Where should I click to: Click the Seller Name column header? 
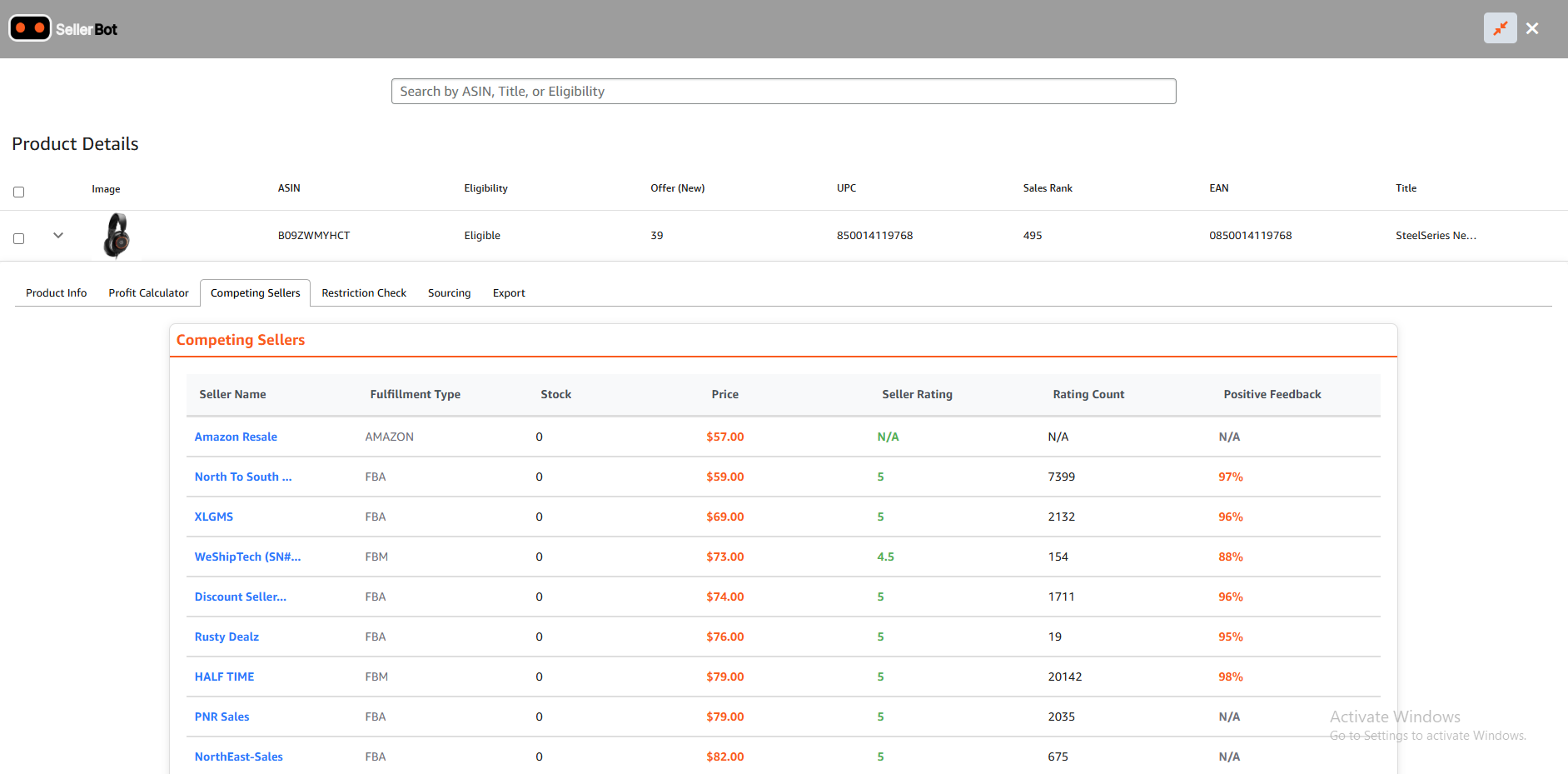click(232, 394)
